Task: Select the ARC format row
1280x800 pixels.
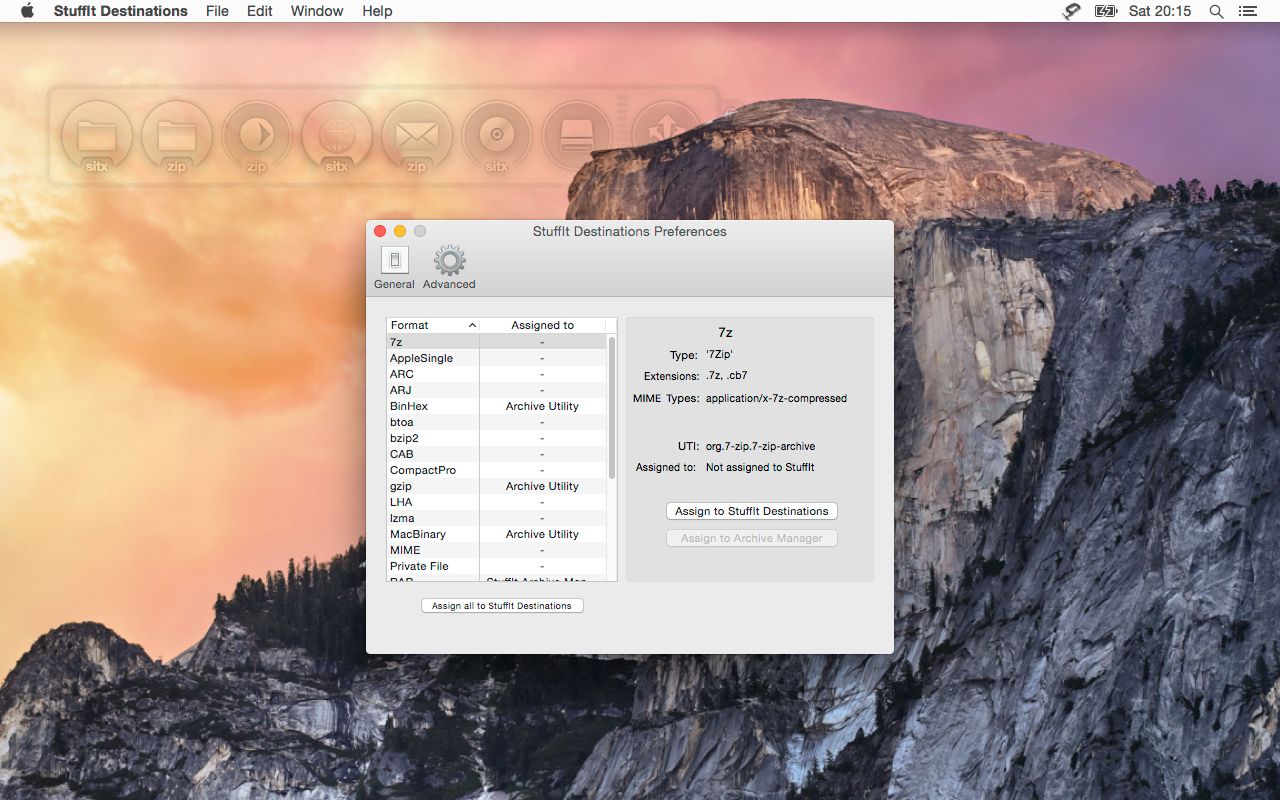Action: pyautogui.click(x=497, y=374)
